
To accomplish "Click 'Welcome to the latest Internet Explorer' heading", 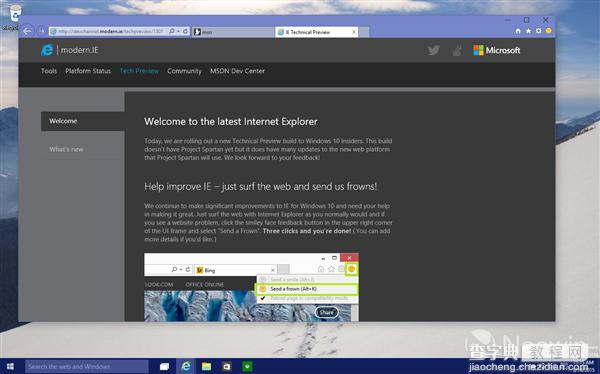I will coord(231,122).
